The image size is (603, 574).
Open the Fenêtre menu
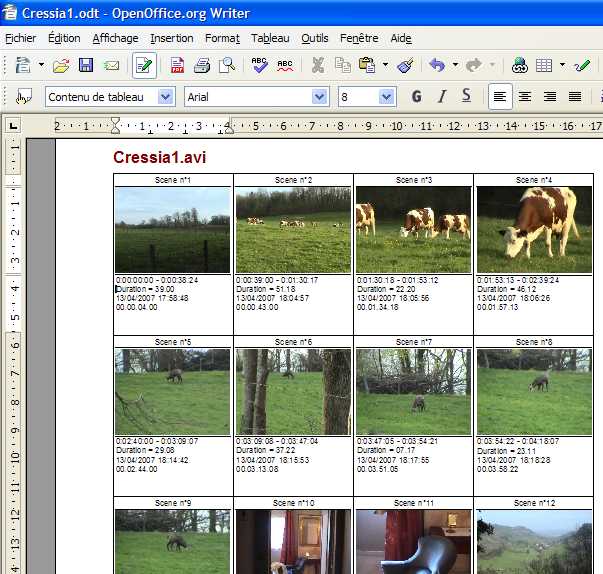pos(359,38)
